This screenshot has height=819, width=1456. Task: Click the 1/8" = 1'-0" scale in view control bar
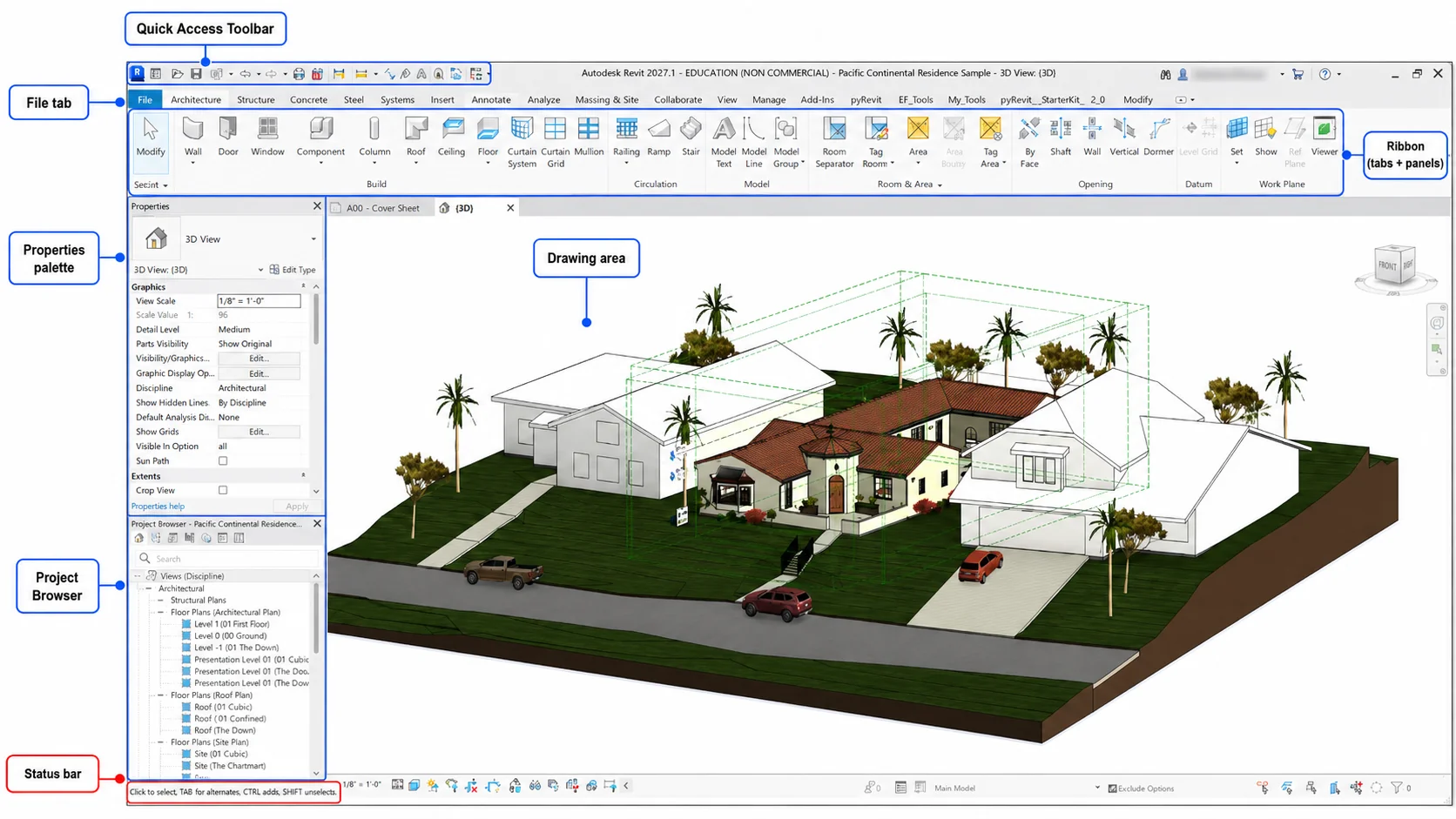click(x=362, y=785)
